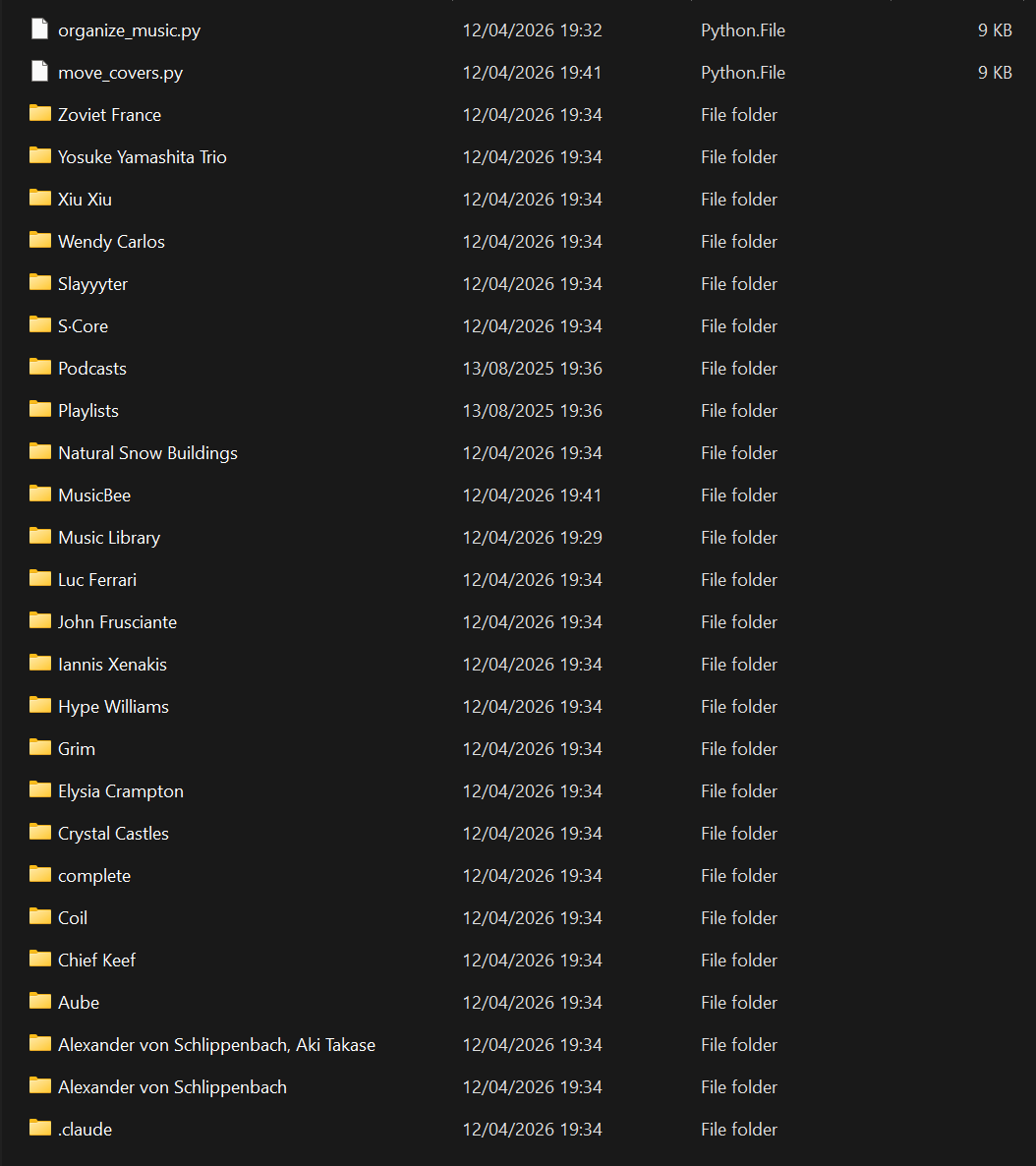Click the Yosuke Yamashita Trio folder icon
This screenshot has height=1166, width=1036.
[x=40, y=155]
